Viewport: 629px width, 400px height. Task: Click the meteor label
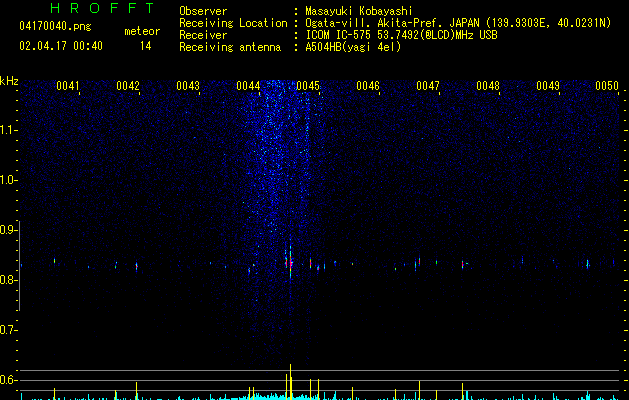tap(142, 31)
